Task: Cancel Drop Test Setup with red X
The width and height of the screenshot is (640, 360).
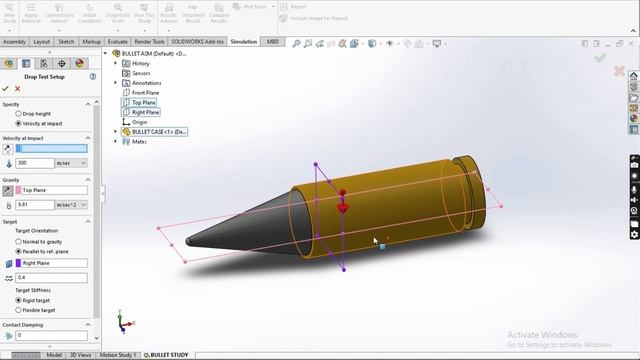Action: tap(17, 89)
